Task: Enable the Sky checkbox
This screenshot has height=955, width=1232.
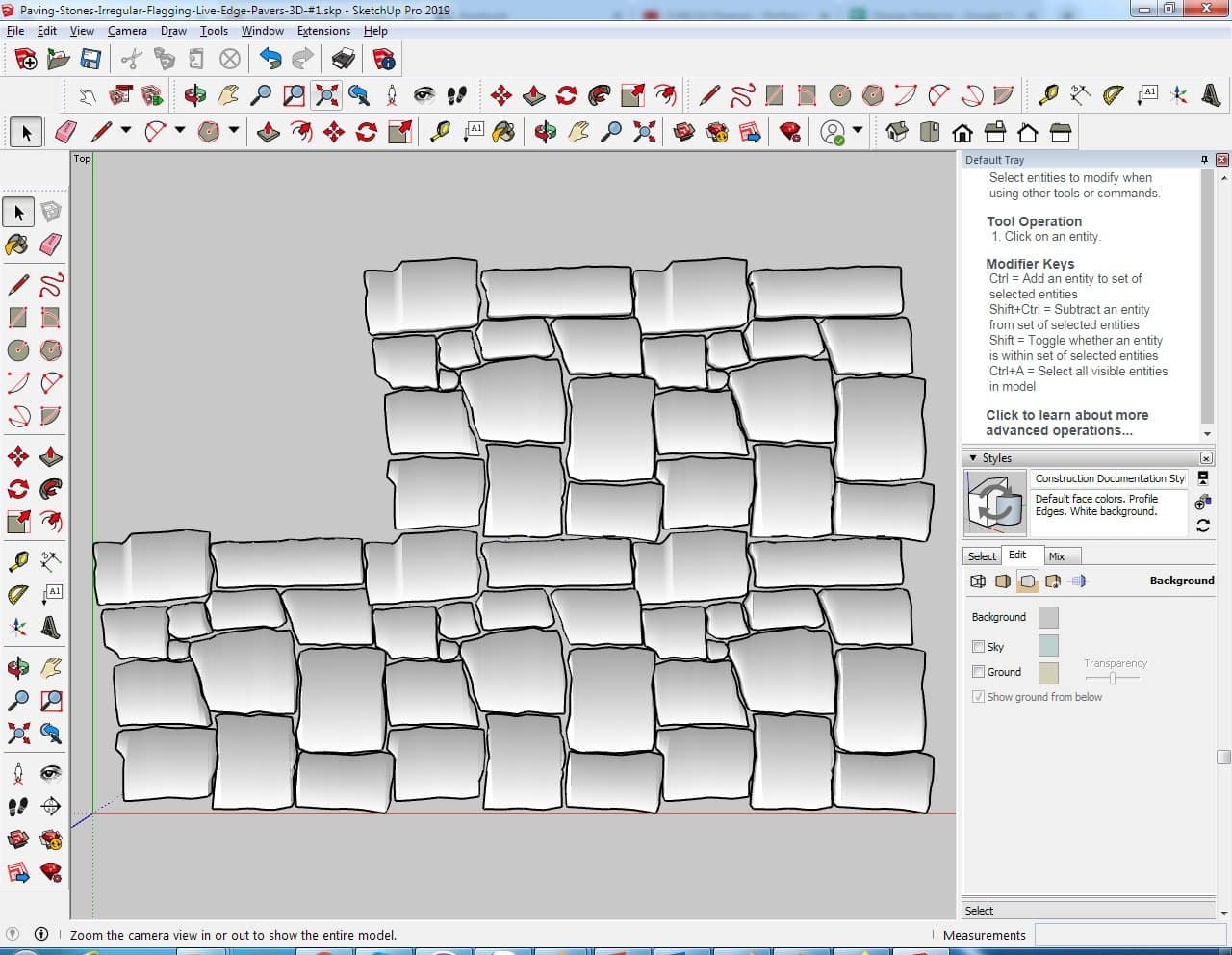Action: click(x=978, y=647)
